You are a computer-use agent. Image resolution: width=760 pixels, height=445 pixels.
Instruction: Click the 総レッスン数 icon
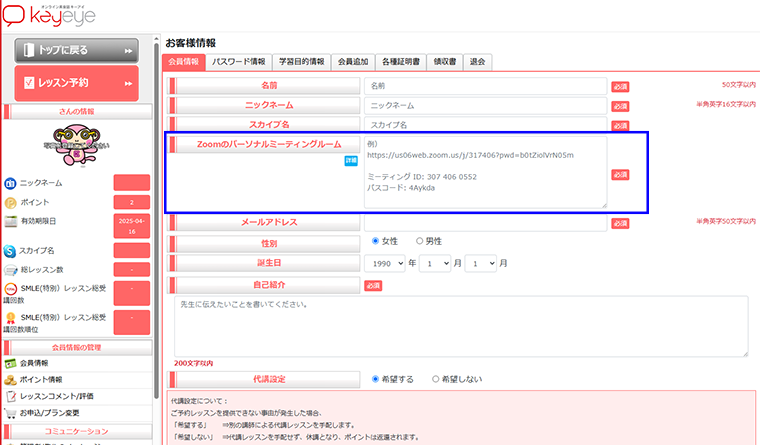10,270
